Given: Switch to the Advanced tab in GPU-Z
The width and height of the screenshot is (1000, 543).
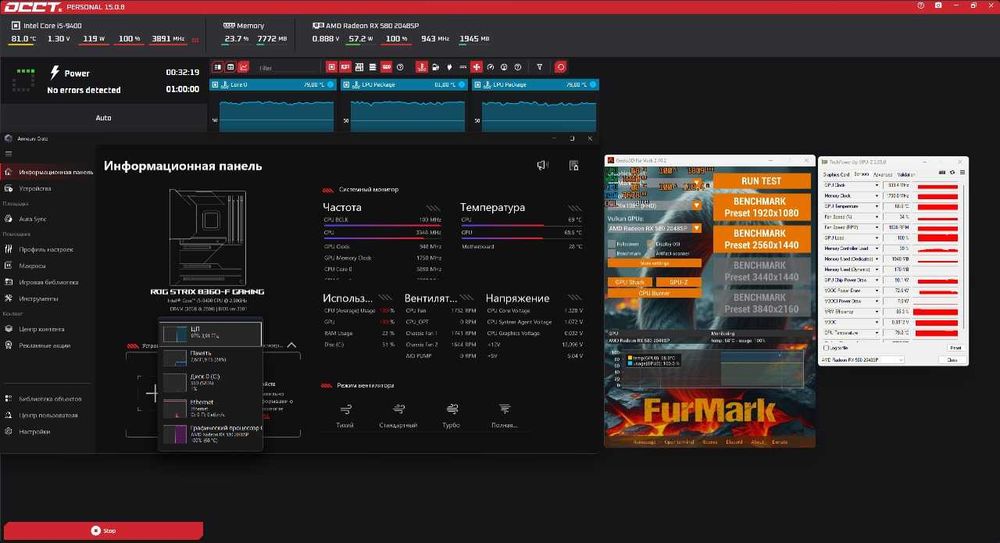Looking at the screenshot, I should tap(883, 174).
